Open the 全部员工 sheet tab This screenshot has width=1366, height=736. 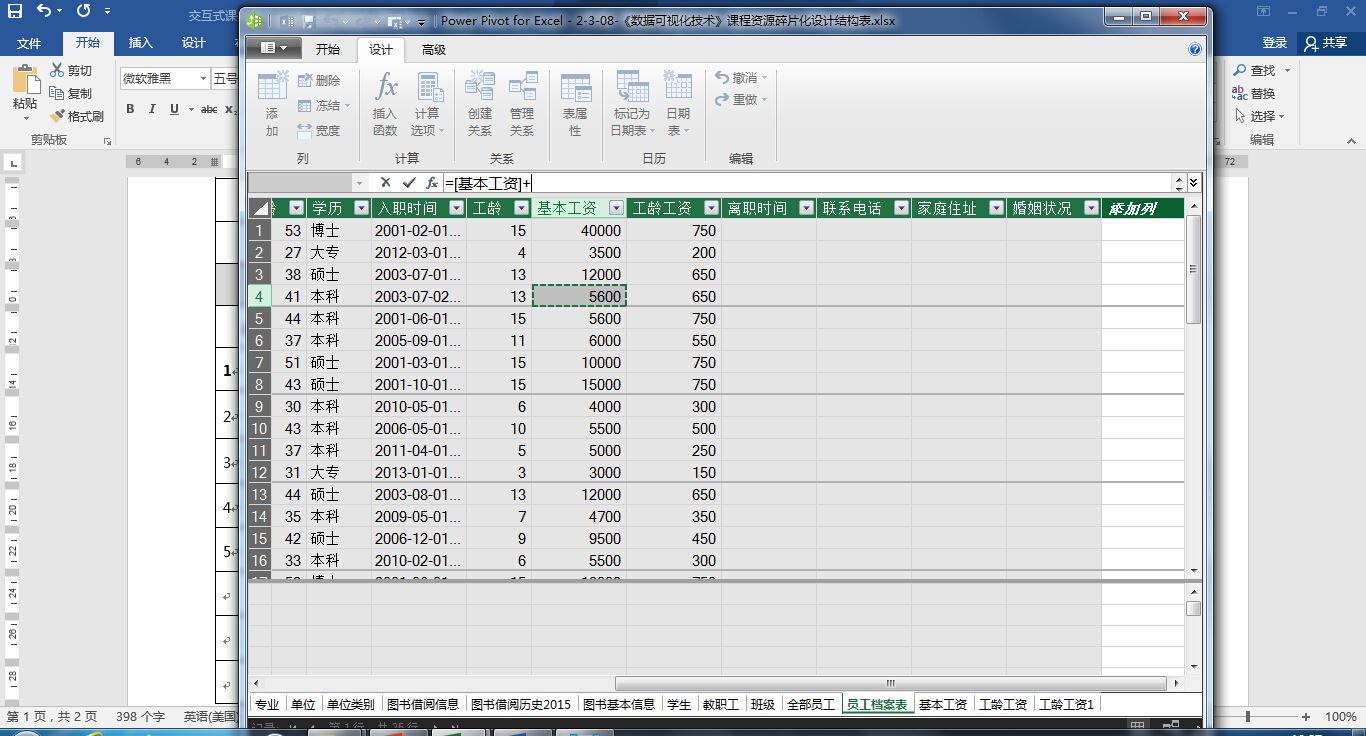(x=810, y=704)
